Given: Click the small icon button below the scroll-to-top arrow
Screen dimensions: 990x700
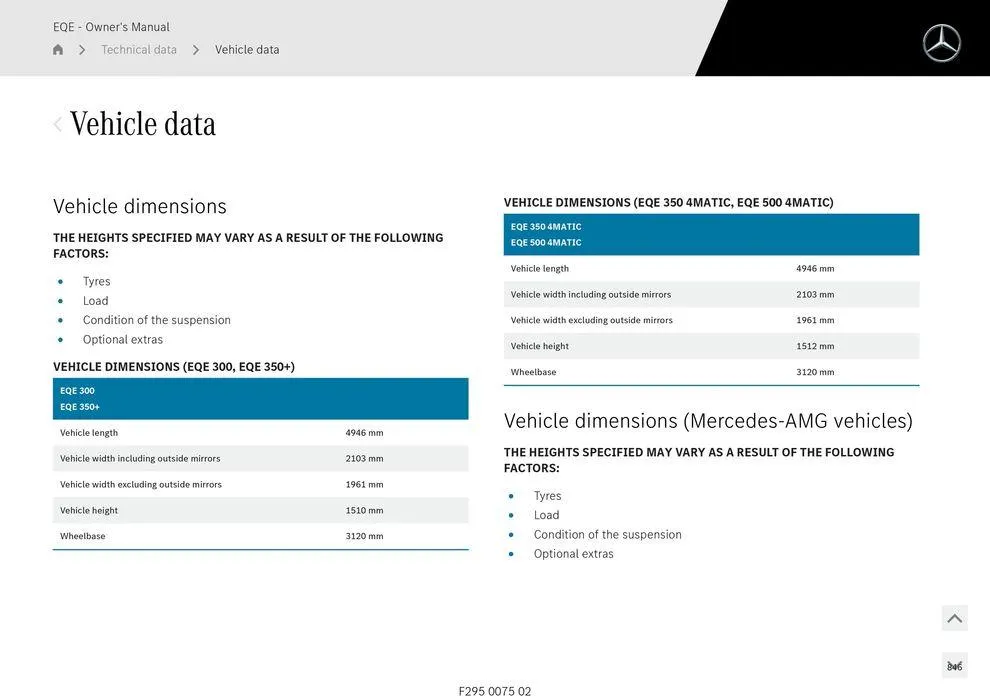Looking at the screenshot, I should tap(954, 666).
